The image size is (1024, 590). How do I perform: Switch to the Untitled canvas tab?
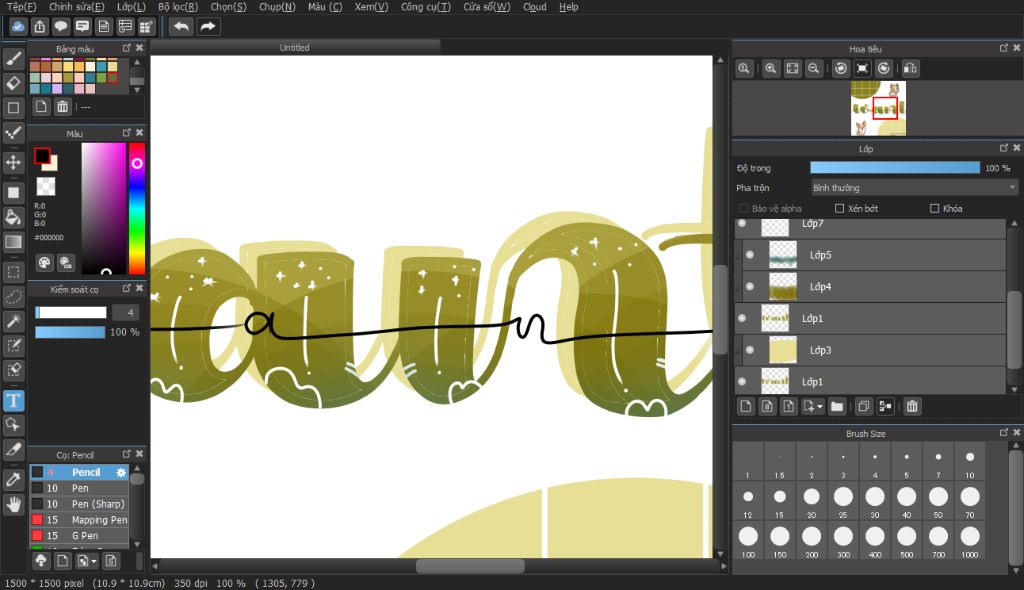[x=295, y=48]
